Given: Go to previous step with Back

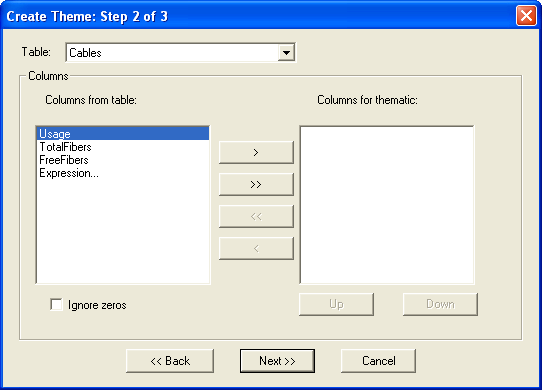Looking at the screenshot, I should (170, 361).
